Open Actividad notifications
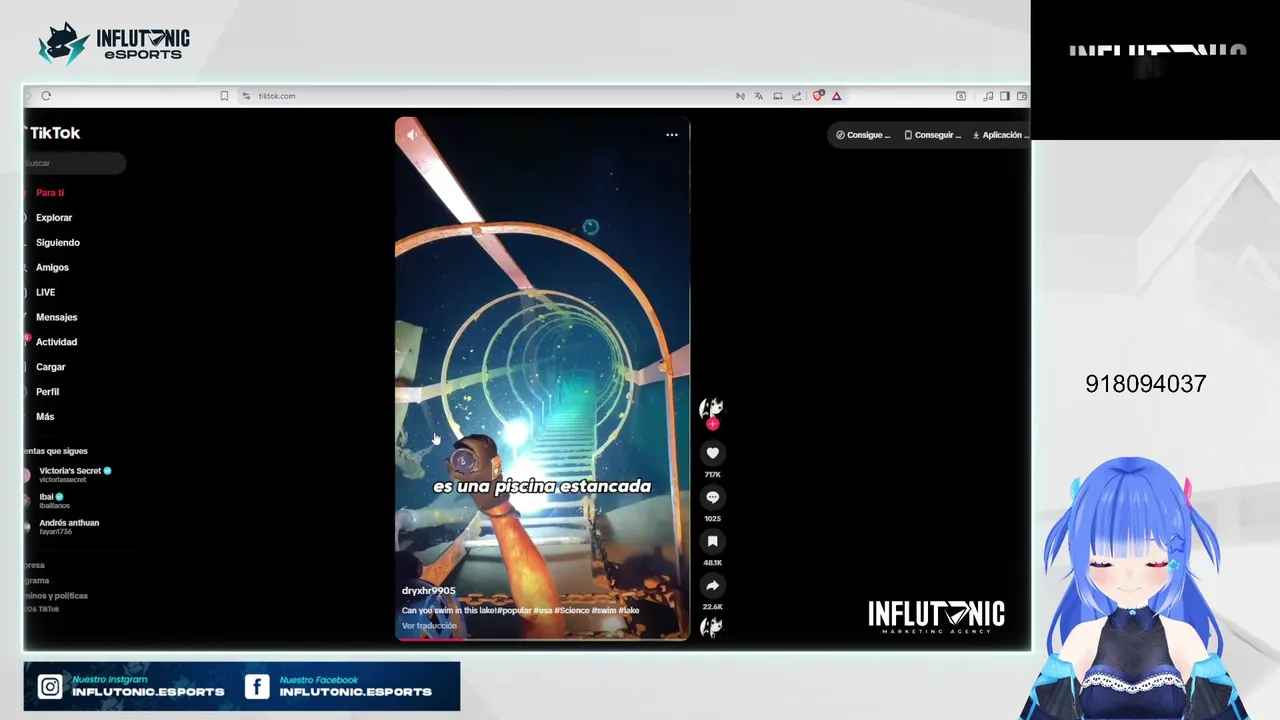Viewport: 1280px width, 720px height. (56, 342)
